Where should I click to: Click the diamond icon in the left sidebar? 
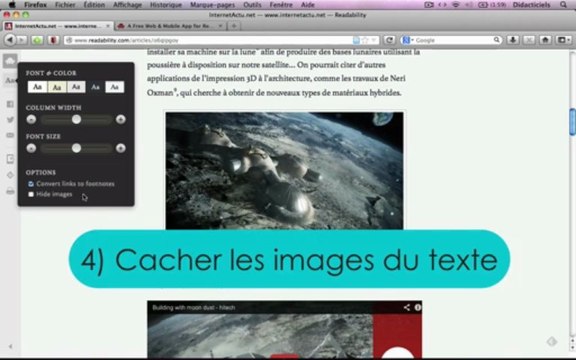[x=10, y=175]
